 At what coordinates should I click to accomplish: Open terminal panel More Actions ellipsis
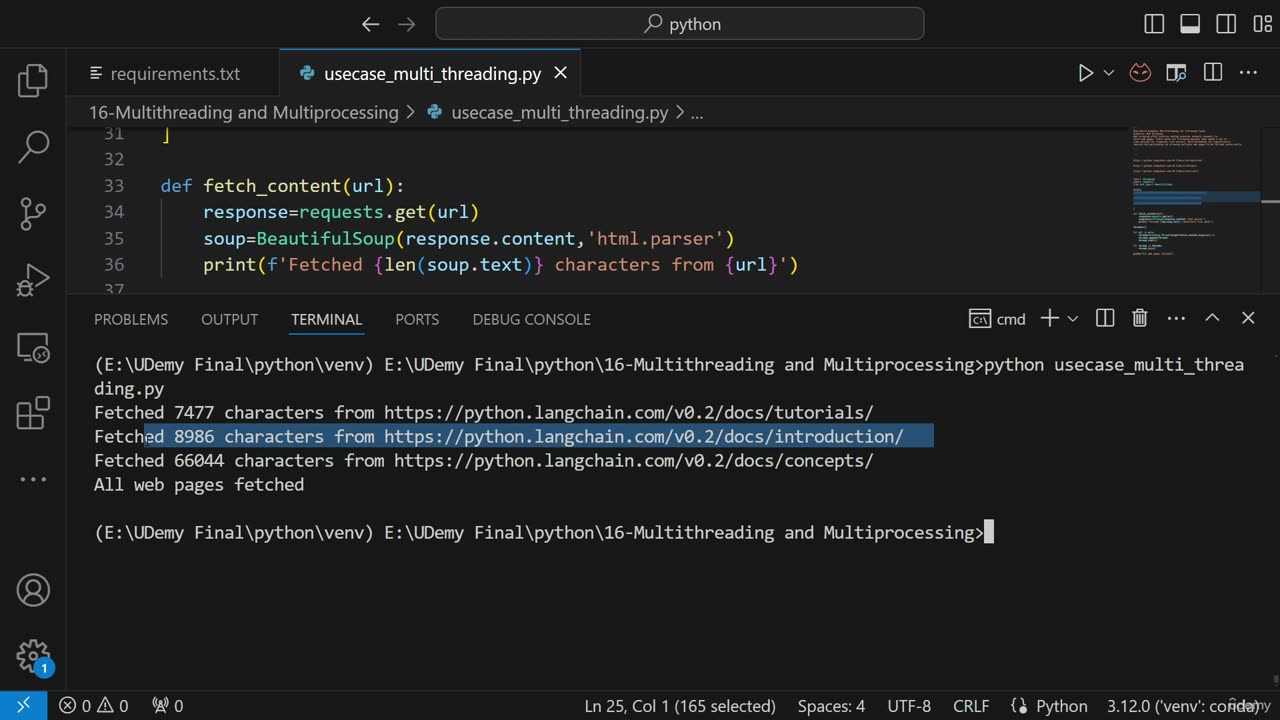click(x=1176, y=318)
